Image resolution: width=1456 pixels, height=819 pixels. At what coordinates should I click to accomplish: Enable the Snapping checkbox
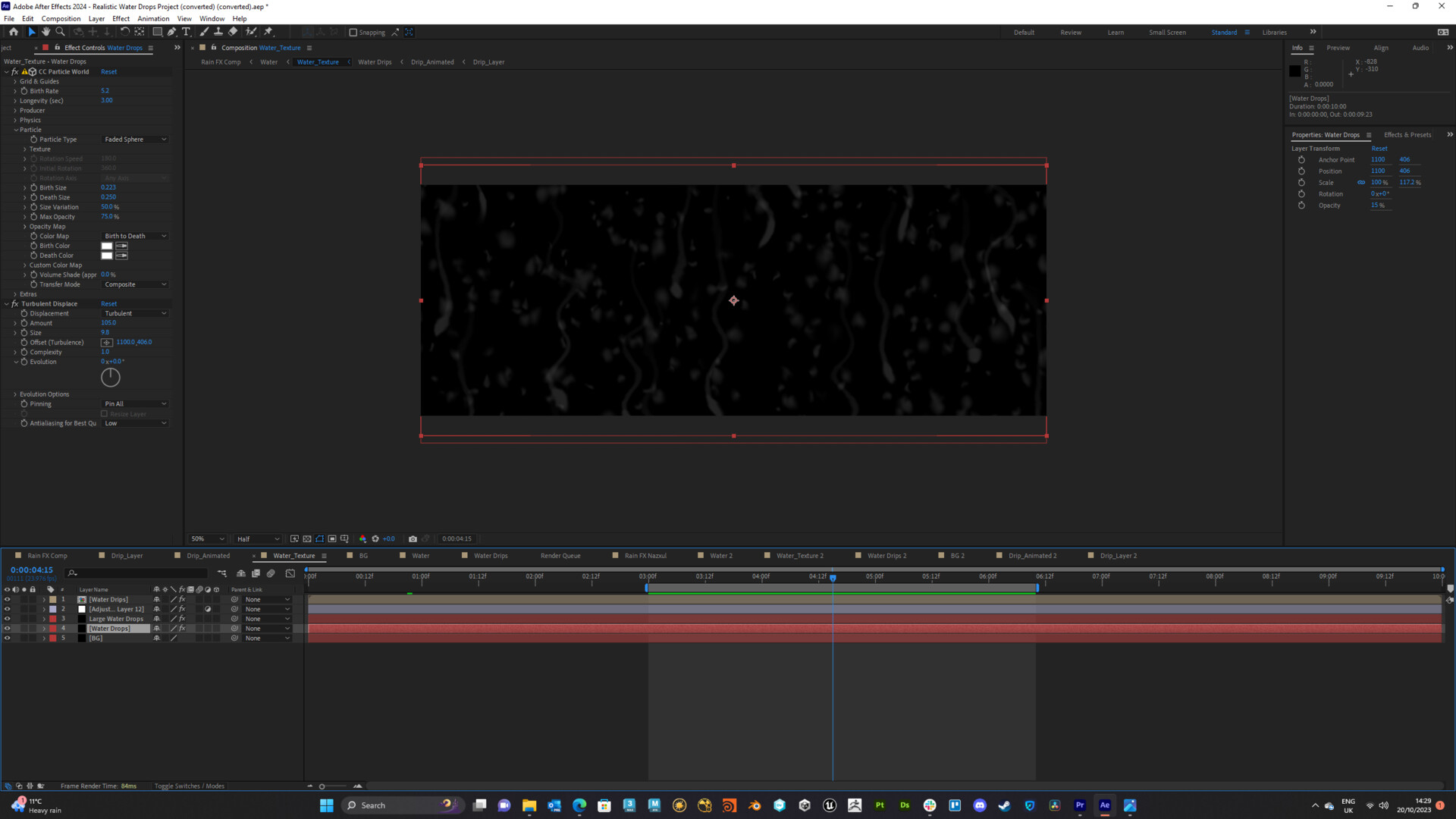[353, 32]
